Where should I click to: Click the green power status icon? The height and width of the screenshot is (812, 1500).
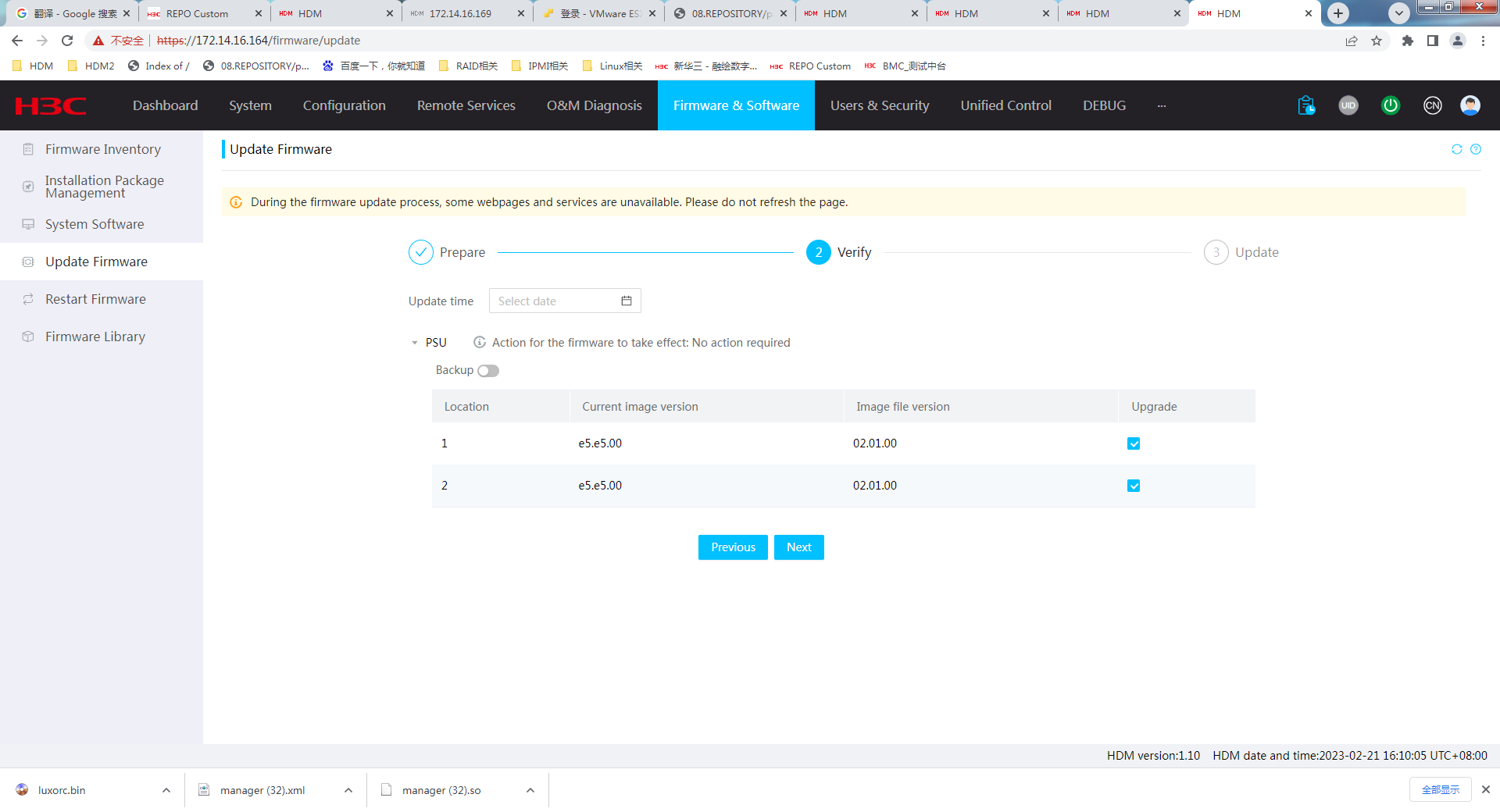(x=1391, y=105)
